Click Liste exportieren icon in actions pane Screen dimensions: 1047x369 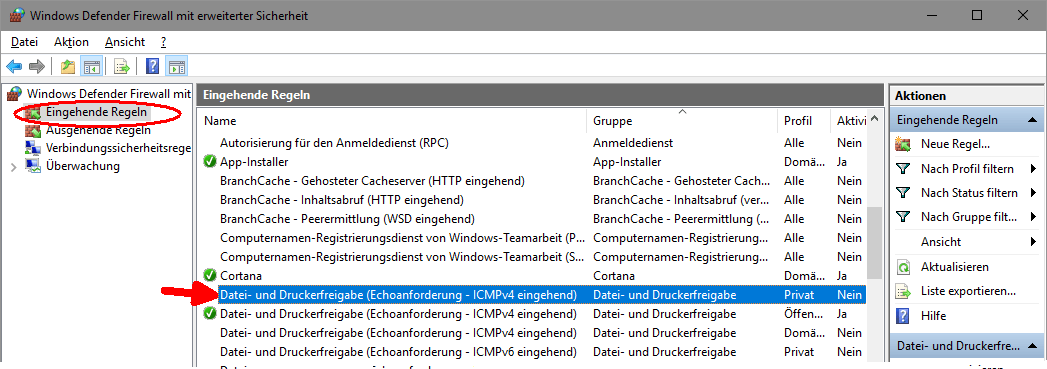click(x=903, y=292)
